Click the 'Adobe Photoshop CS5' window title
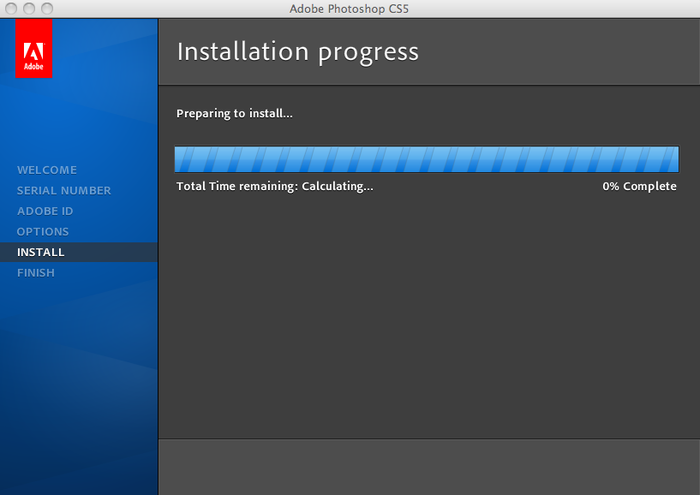 pos(349,9)
